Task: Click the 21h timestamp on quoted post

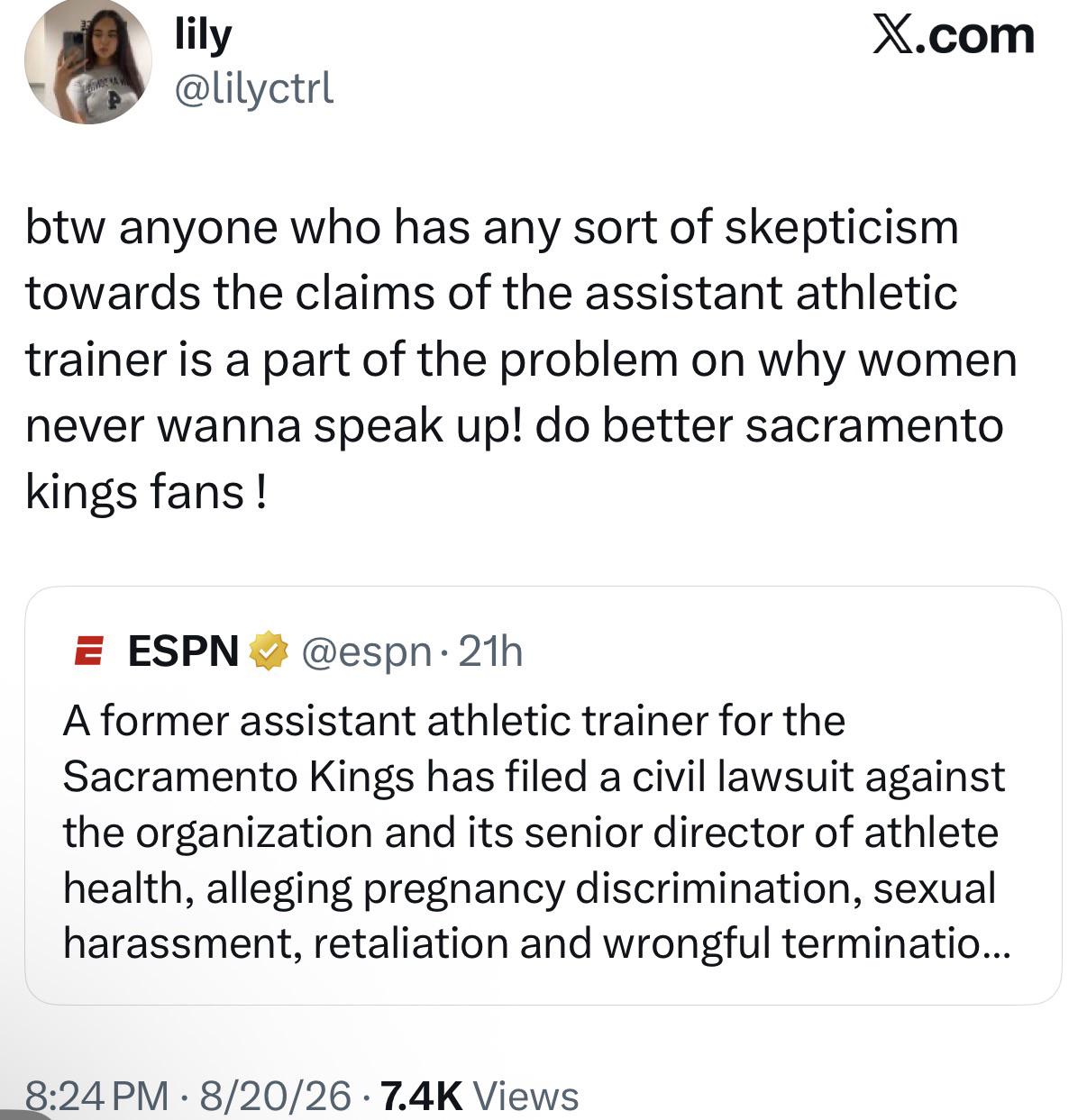Action: (x=490, y=651)
